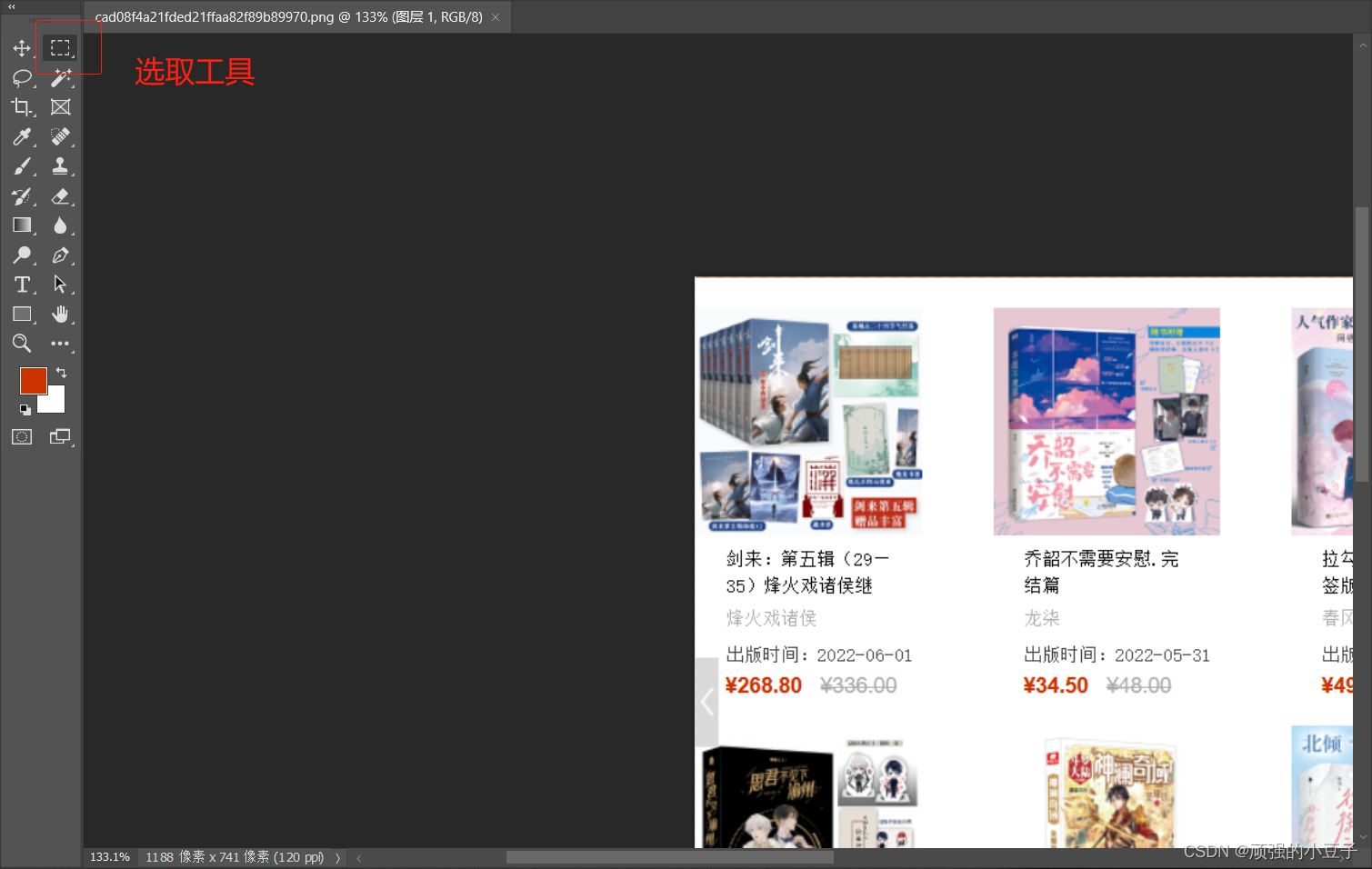Select the Eyedropper tool

[x=22, y=137]
